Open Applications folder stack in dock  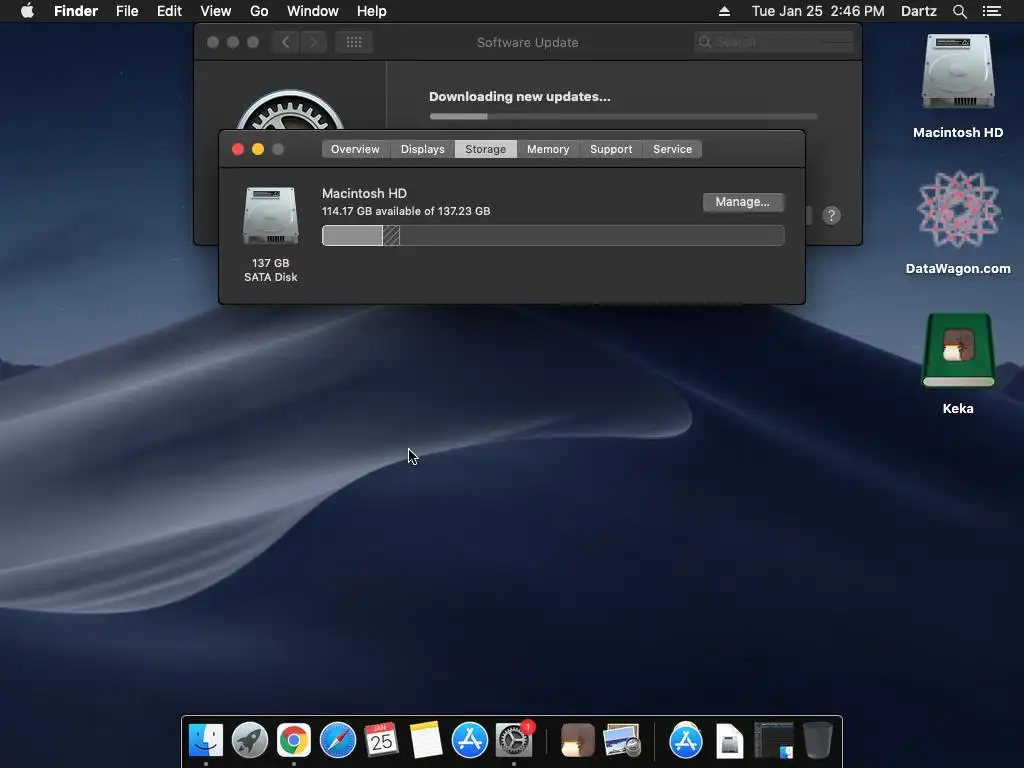pos(686,741)
